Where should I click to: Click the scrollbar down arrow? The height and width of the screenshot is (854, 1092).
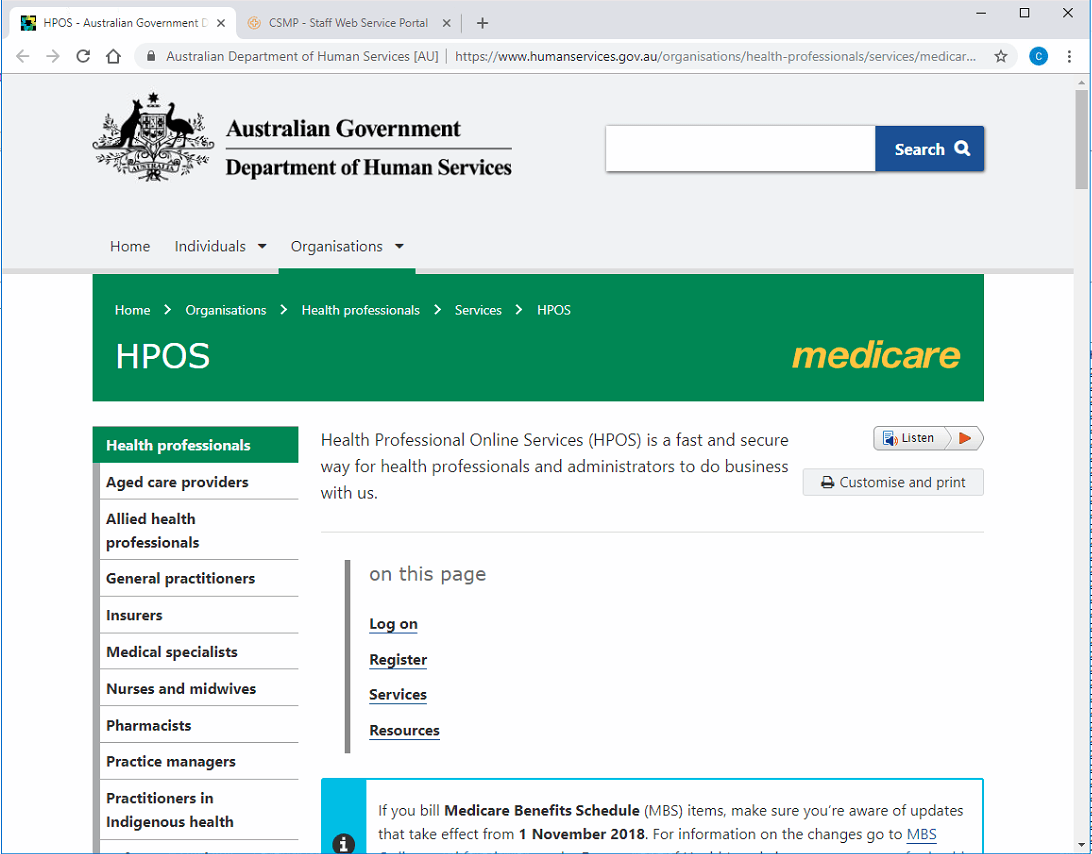click(x=1081, y=846)
